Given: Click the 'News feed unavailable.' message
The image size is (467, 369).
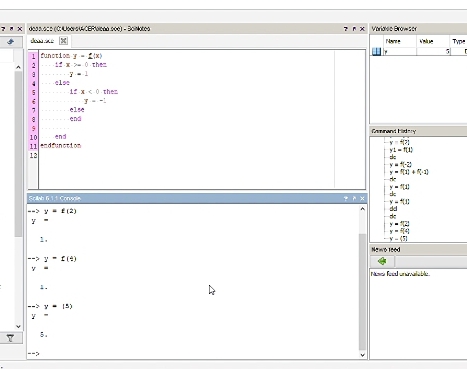Looking at the screenshot, I should coord(400,274).
